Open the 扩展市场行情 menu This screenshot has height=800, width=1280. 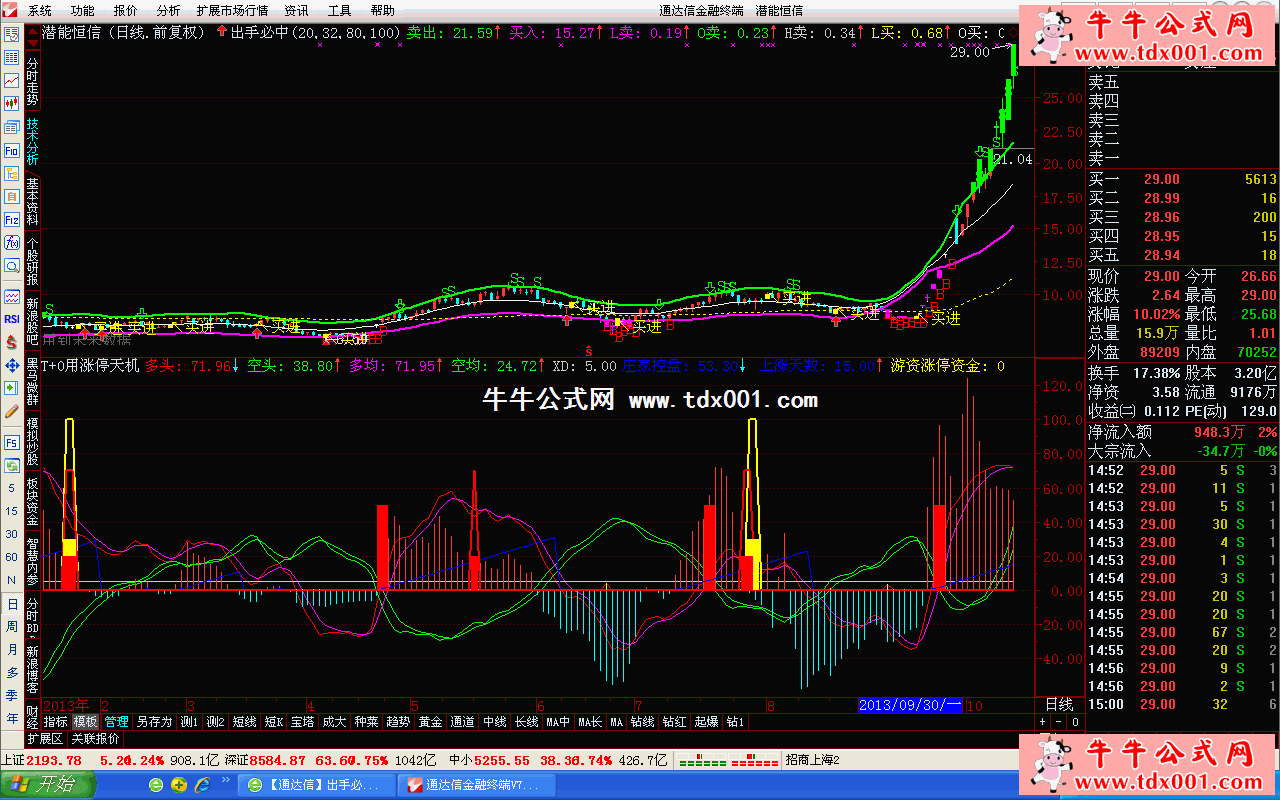[233, 10]
